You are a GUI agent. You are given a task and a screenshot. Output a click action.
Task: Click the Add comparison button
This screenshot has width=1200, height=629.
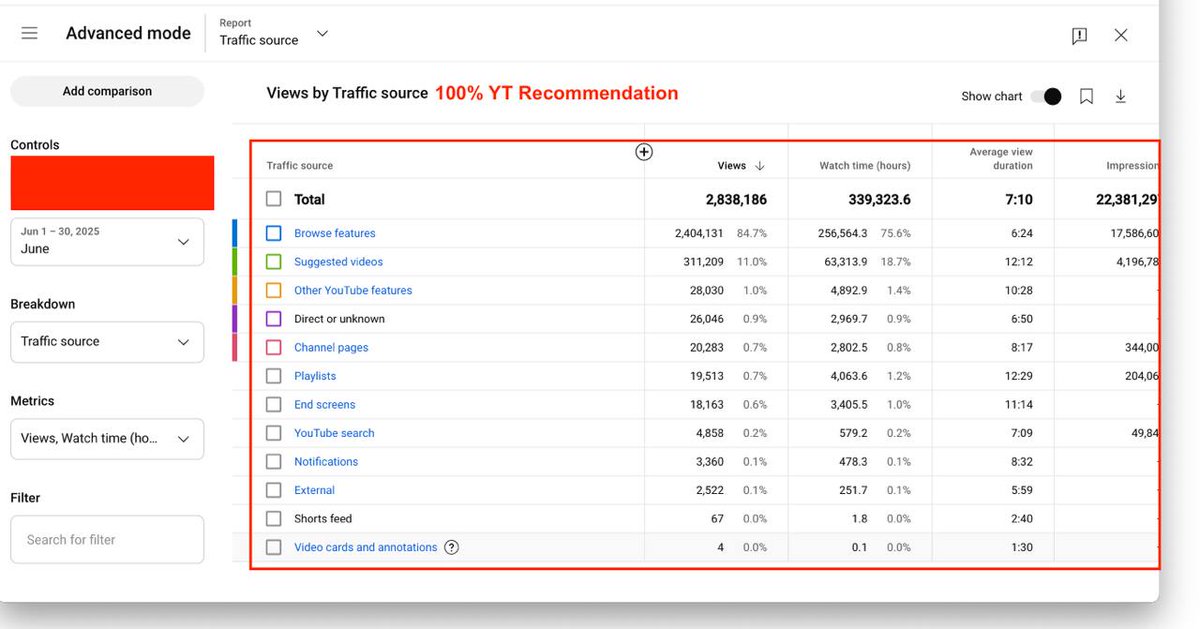107,91
